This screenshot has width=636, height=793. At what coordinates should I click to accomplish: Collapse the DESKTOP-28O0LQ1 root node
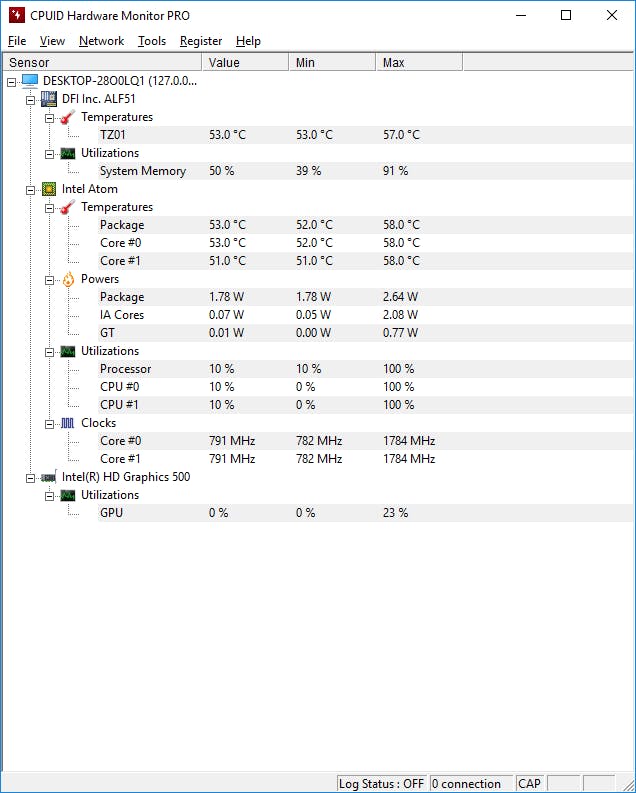pos(12,82)
